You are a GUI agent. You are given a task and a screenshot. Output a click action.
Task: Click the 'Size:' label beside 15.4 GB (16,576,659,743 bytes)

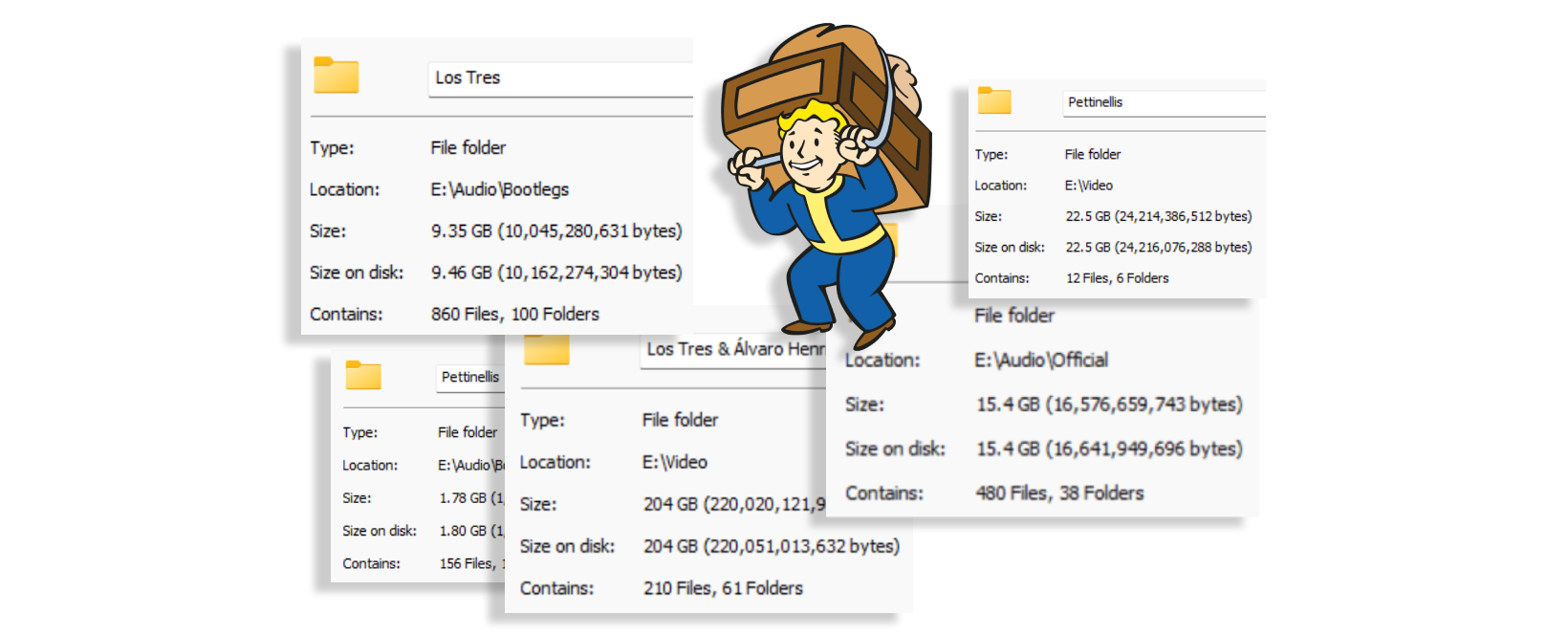click(x=864, y=405)
